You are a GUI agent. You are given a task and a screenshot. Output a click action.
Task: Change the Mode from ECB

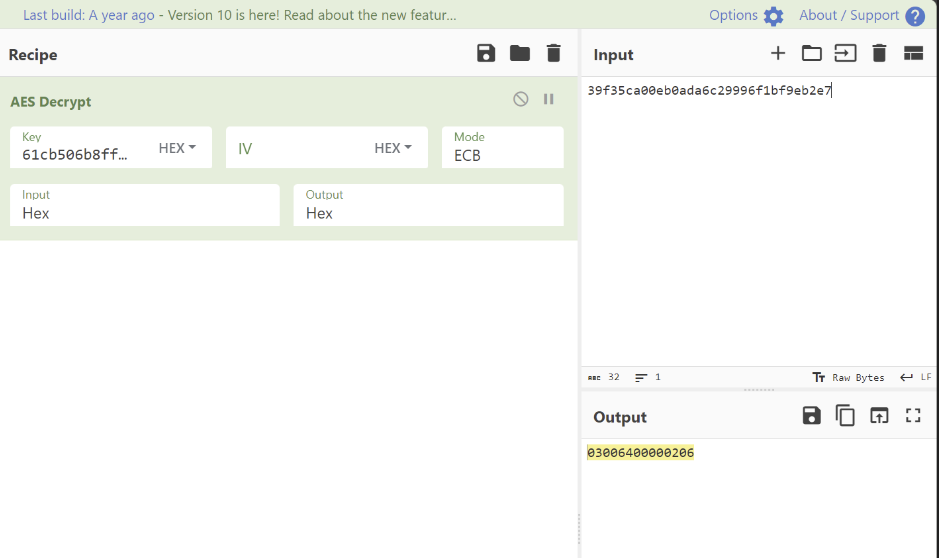click(x=502, y=147)
